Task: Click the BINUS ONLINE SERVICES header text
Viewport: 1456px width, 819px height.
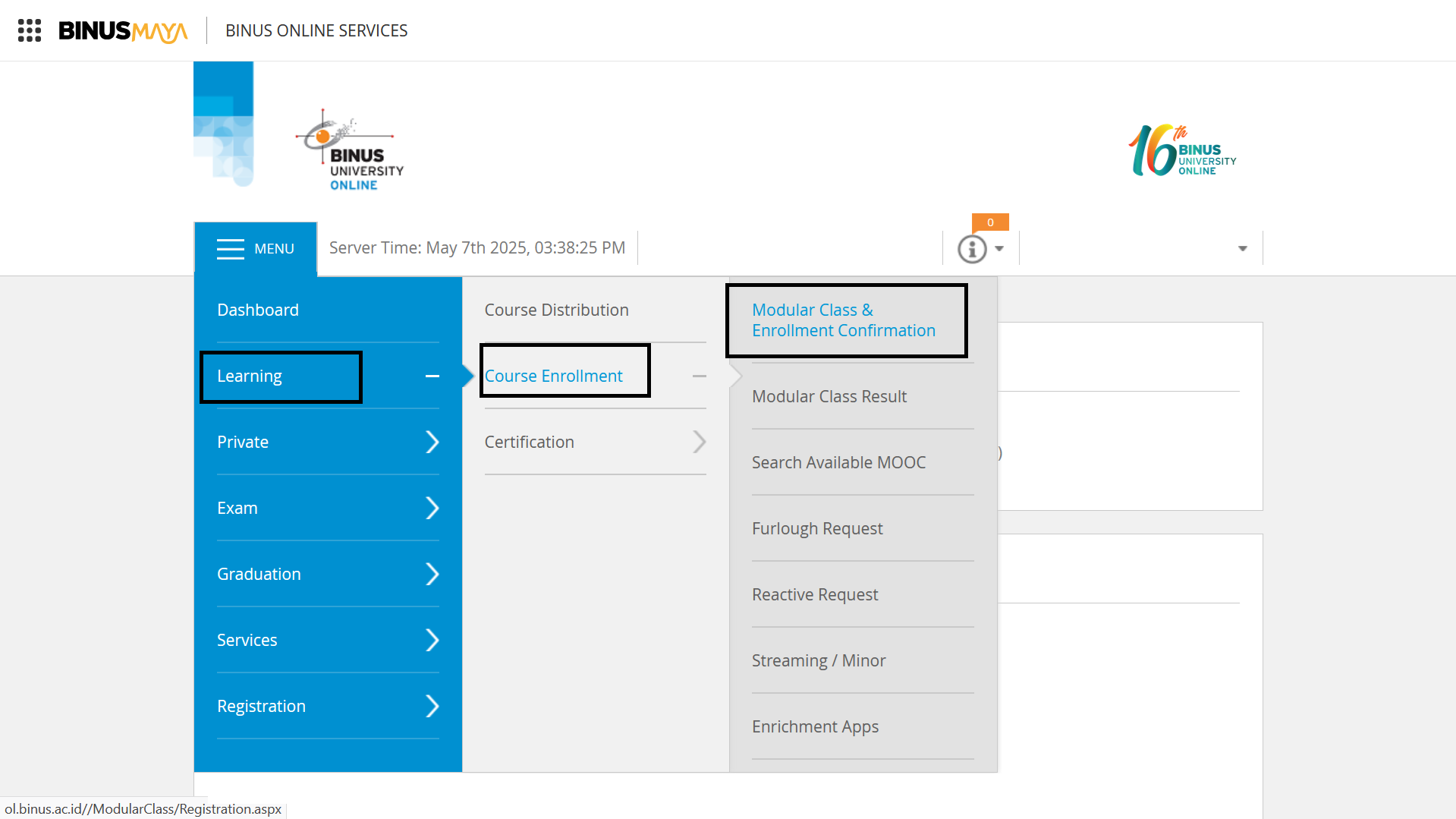Action: pos(316,30)
